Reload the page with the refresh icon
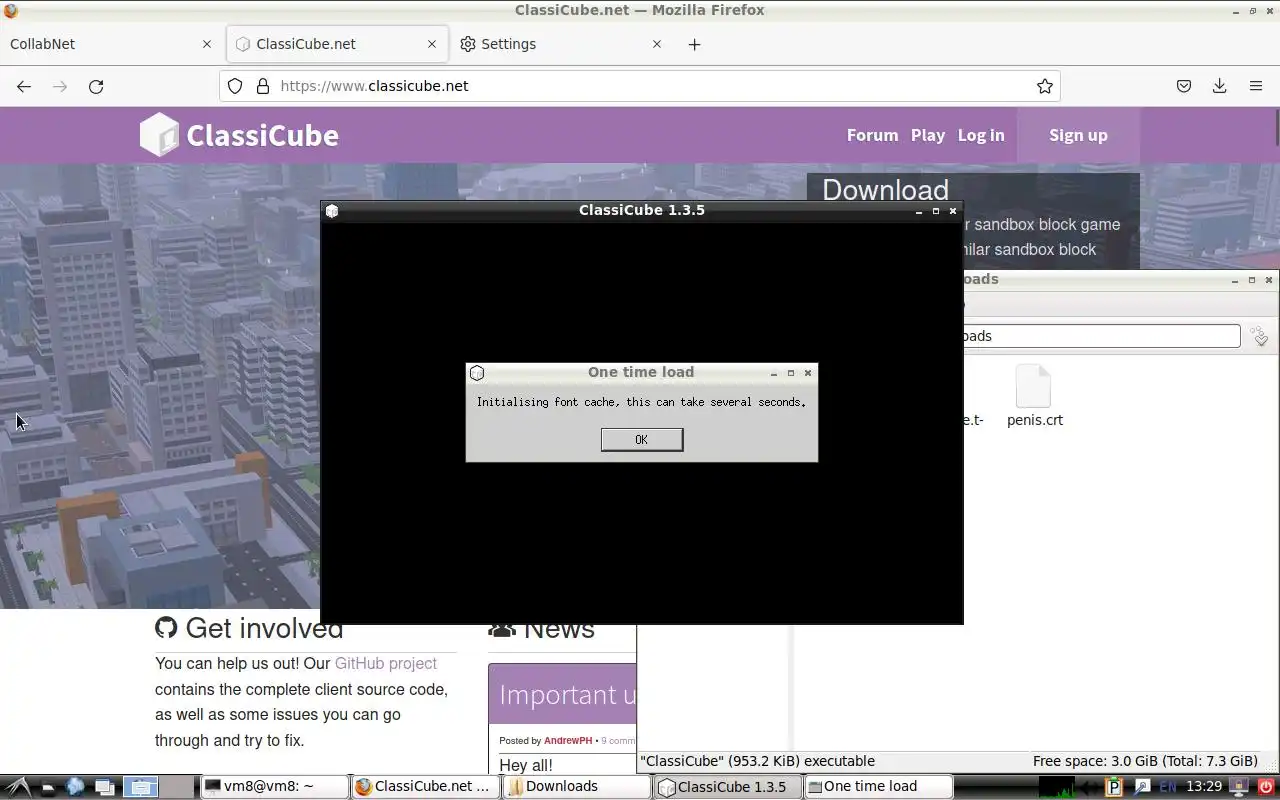The width and height of the screenshot is (1280, 800). click(x=96, y=86)
